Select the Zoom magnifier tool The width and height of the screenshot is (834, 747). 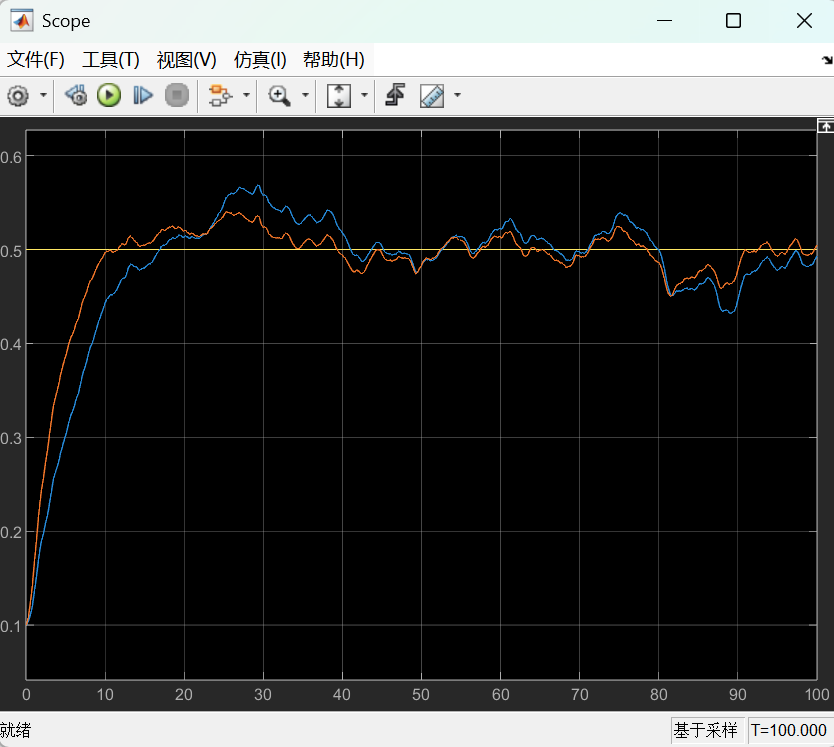(x=279, y=96)
